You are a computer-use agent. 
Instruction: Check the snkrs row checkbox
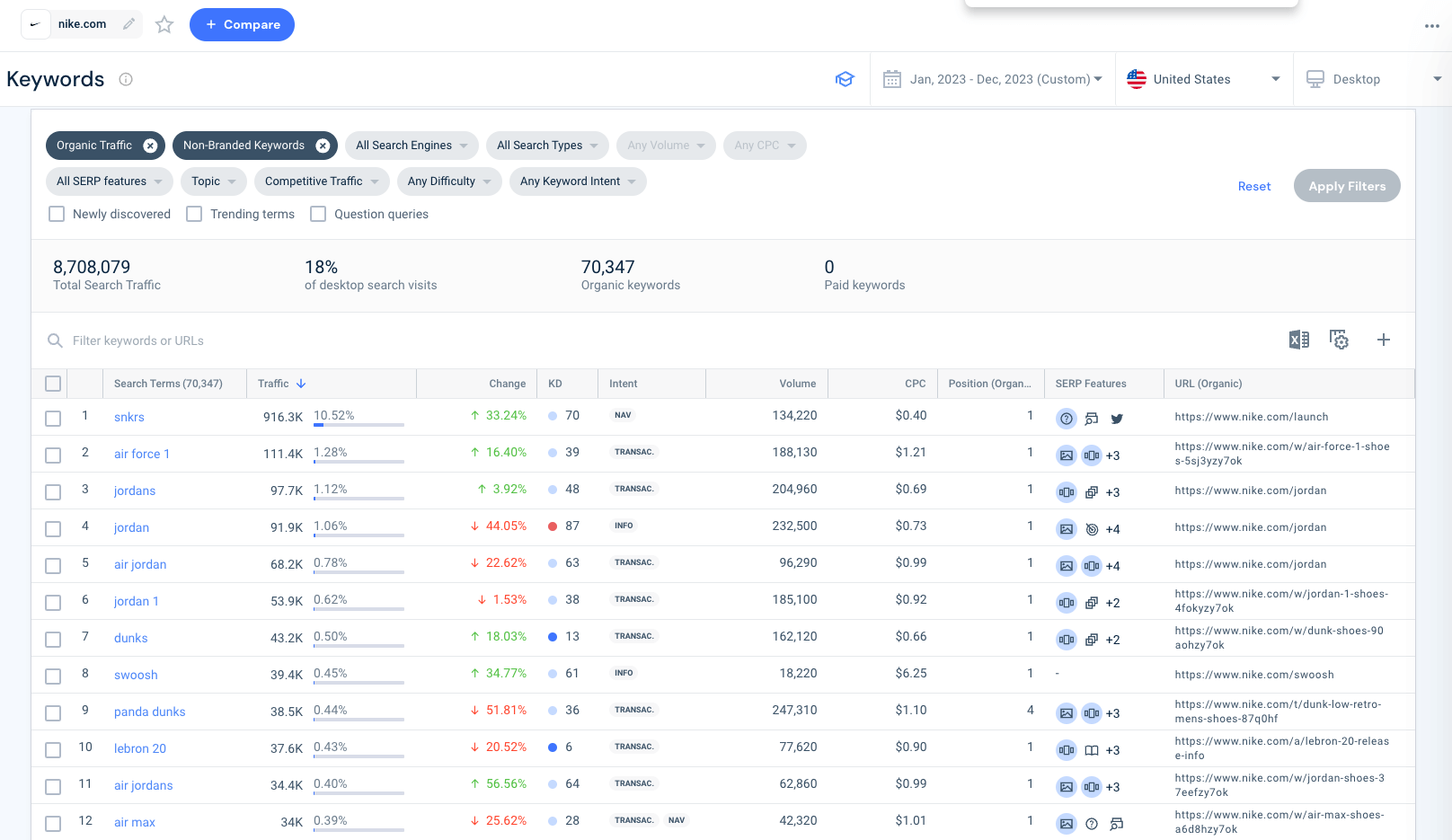point(53,419)
